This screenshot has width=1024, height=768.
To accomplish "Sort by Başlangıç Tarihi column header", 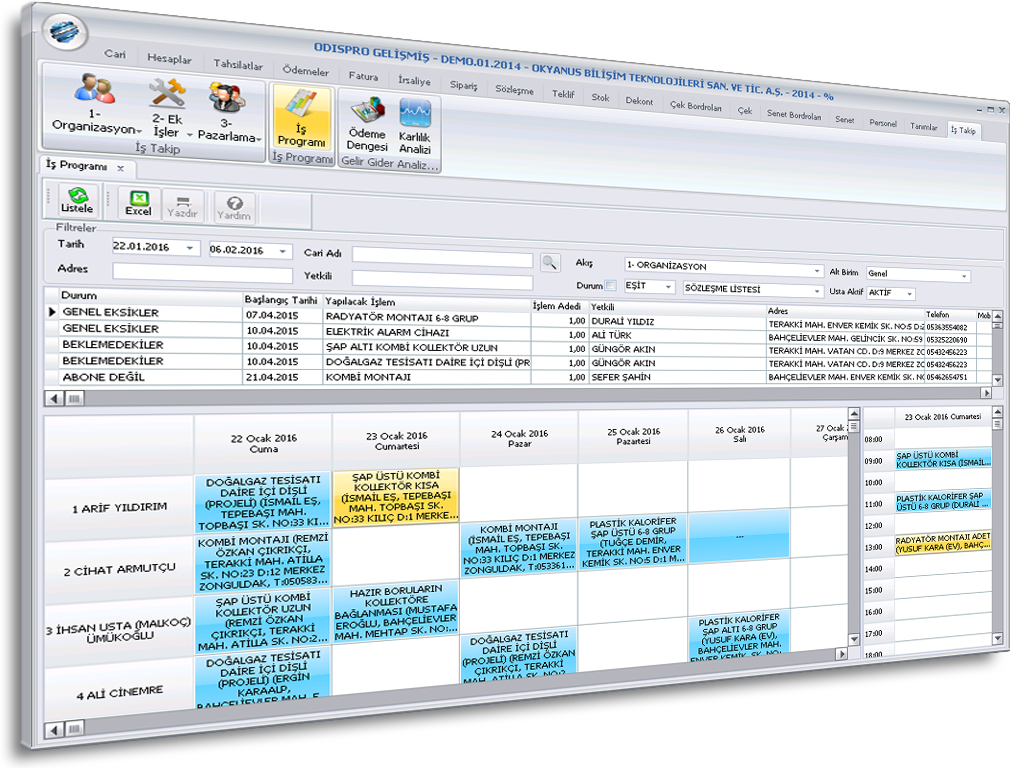I will 281,300.
